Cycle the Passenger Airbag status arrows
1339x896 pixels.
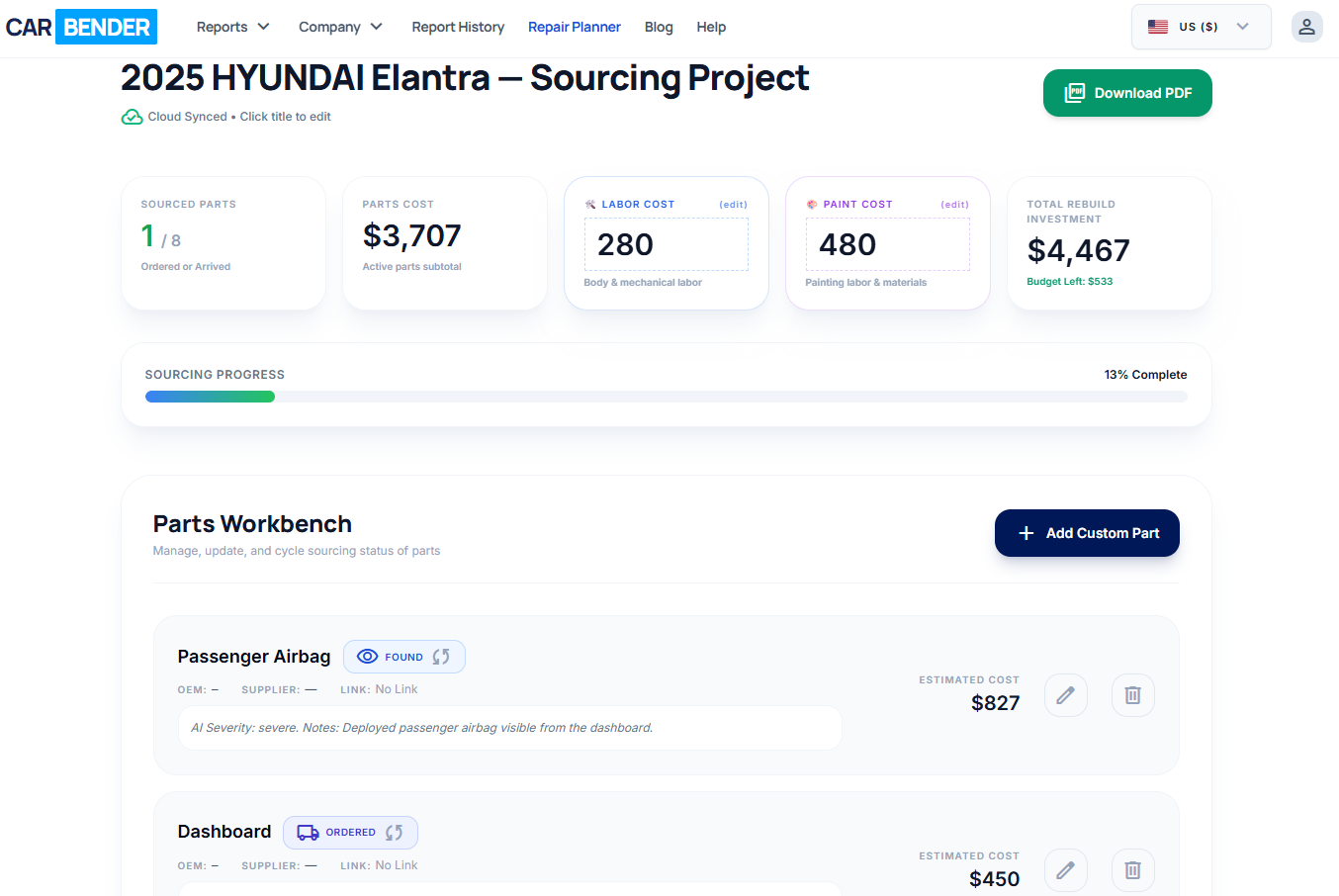pos(441,657)
